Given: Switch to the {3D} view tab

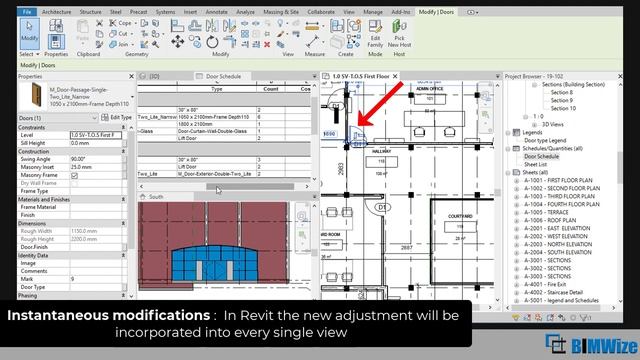Looking at the screenshot, I should [154, 76].
